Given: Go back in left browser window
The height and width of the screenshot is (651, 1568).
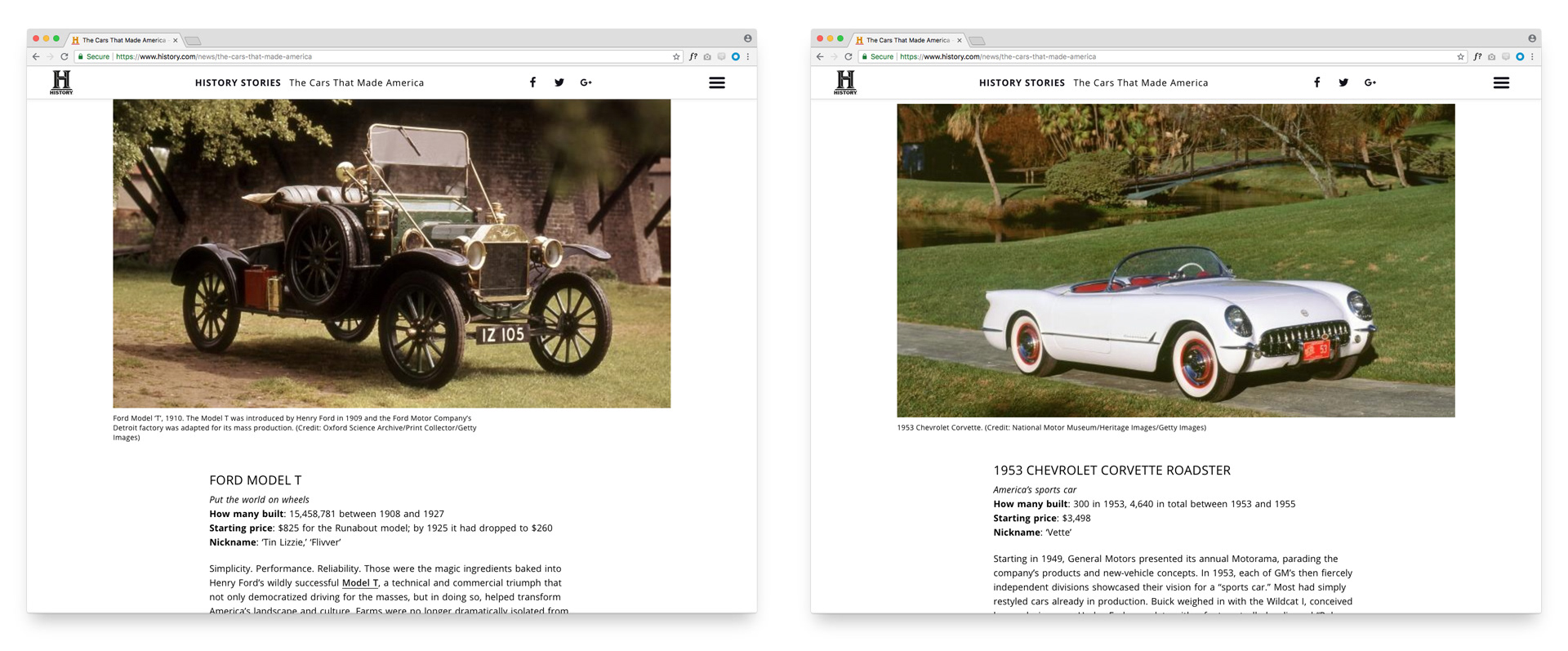Looking at the screenshot, I should click(36, 56).
